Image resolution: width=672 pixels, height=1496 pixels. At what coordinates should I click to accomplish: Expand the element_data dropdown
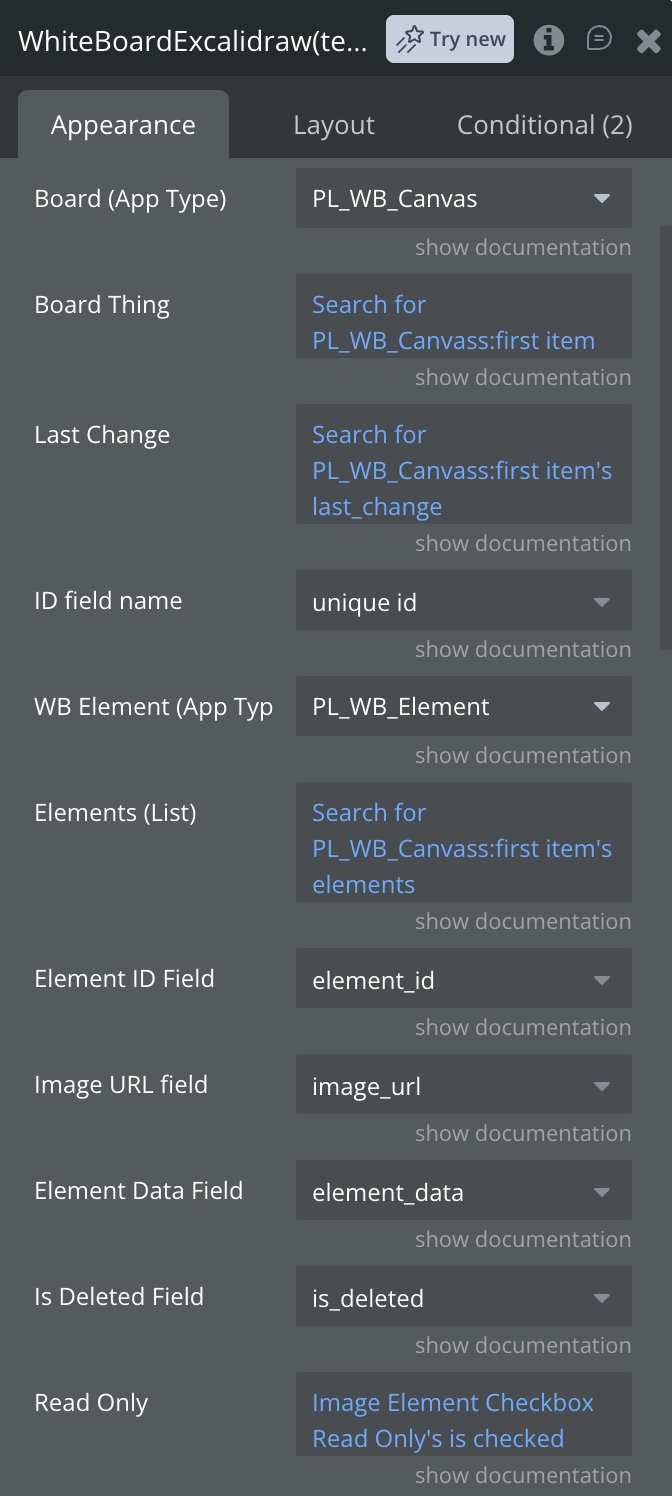(x=464, y=1190)
